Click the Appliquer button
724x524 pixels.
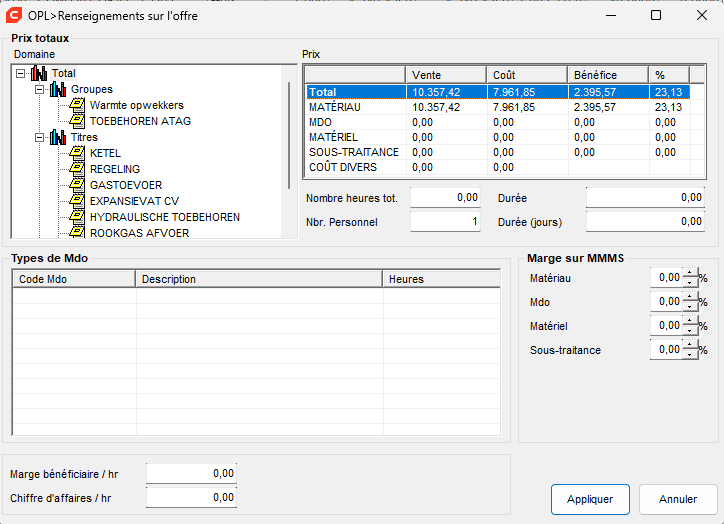(x=590, y=499)
